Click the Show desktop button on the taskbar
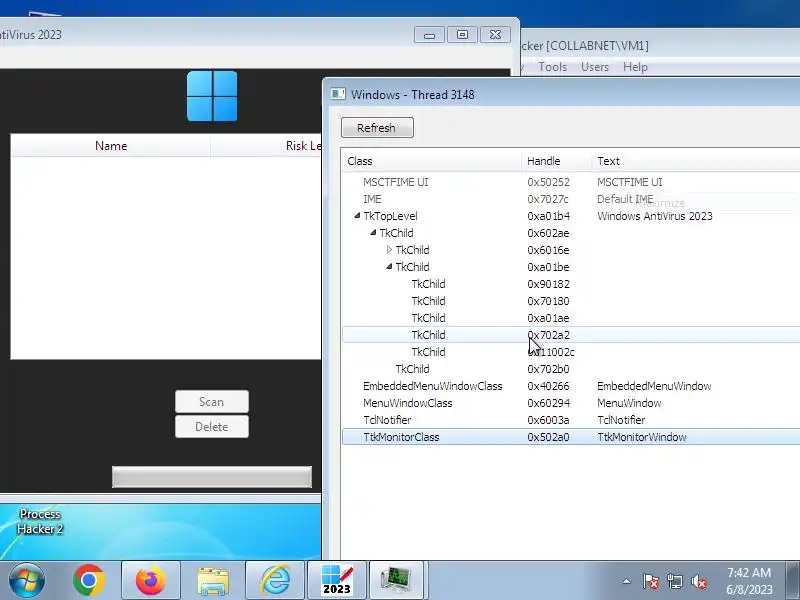 793,580
